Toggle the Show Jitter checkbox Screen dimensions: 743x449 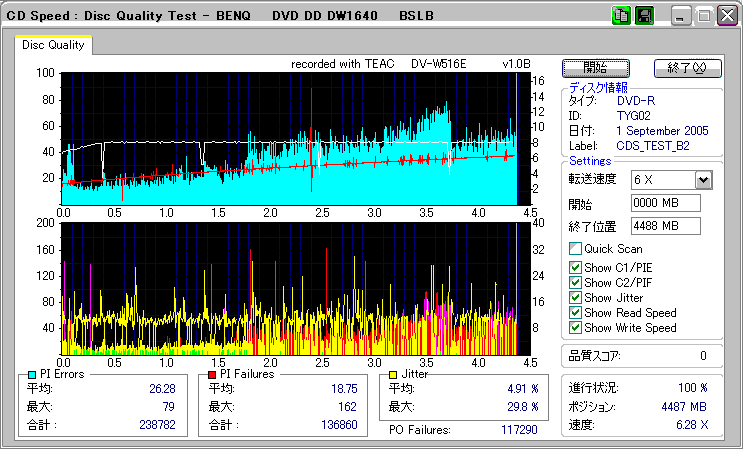tap(575, 298)
